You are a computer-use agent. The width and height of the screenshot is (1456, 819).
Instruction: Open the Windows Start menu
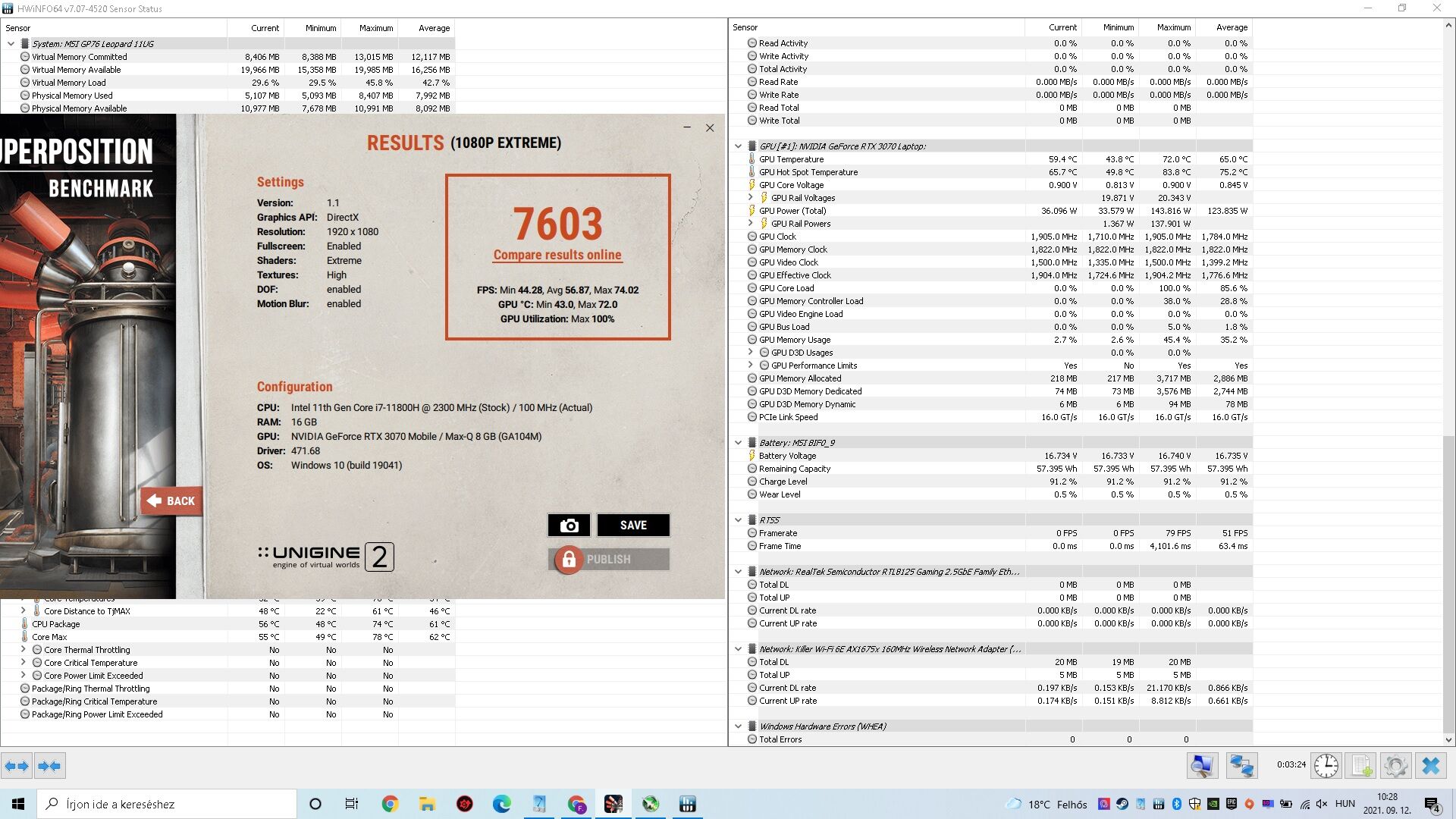pos(18,804)
